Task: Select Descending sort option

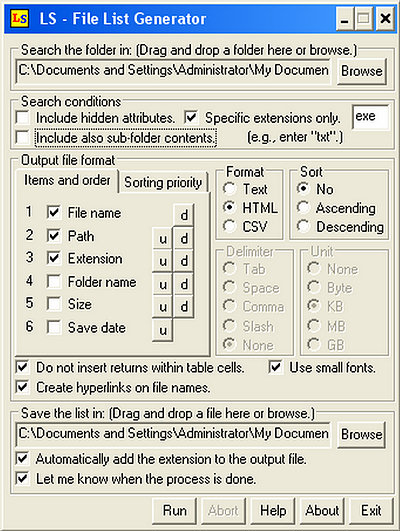Action: [x=303, y=226]
